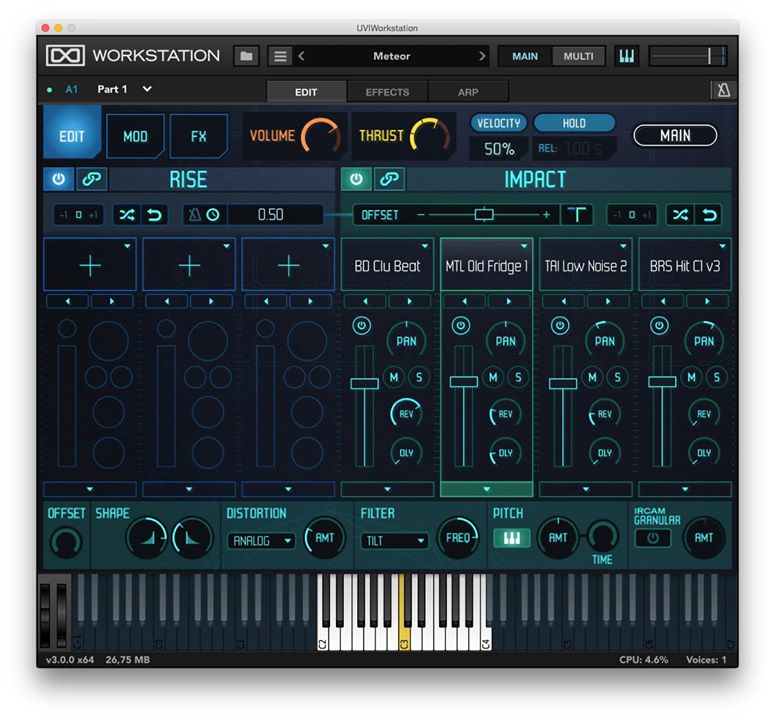Click the IMPACT OFFSET slider handle
The width and height of the screenshot is (775, 720).
pos(484,214)
